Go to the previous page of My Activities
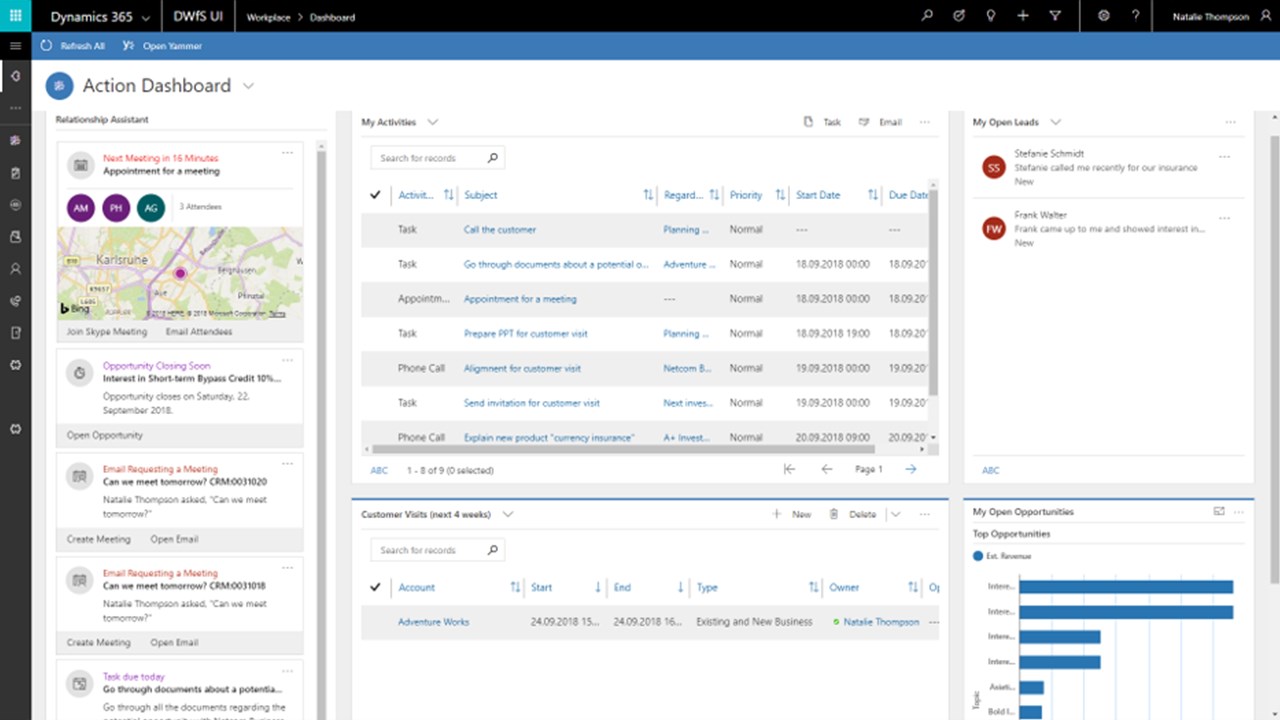Viewport: 1280px width, 720px height. click(826, 469)
